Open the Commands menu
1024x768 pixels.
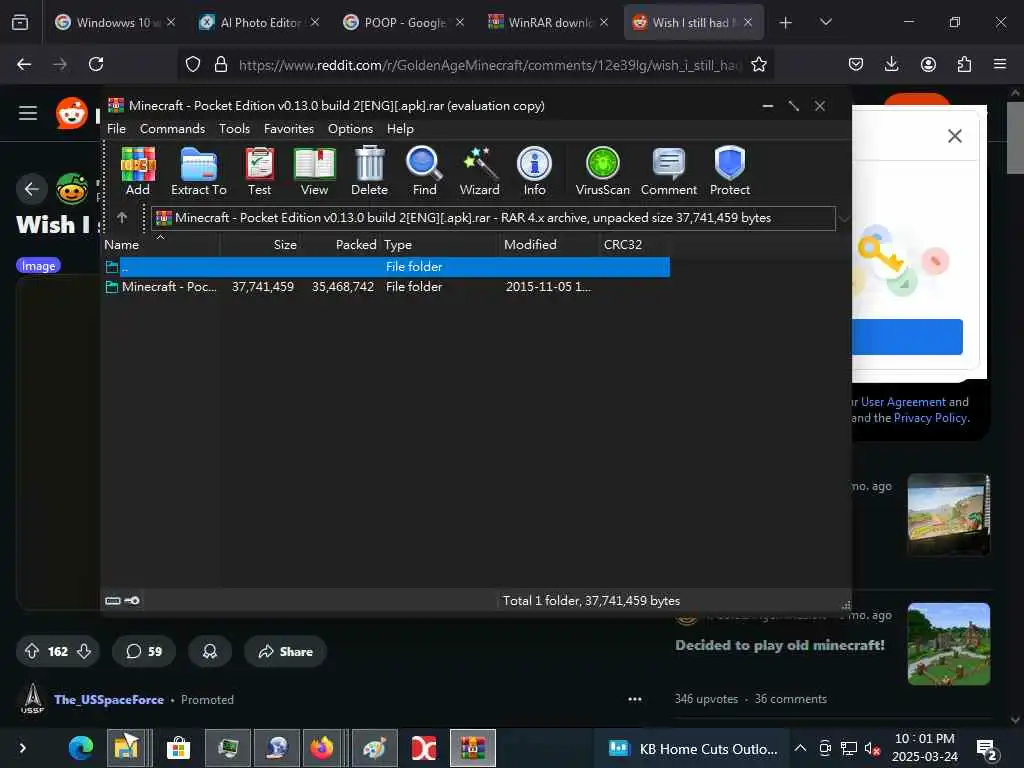172,129
